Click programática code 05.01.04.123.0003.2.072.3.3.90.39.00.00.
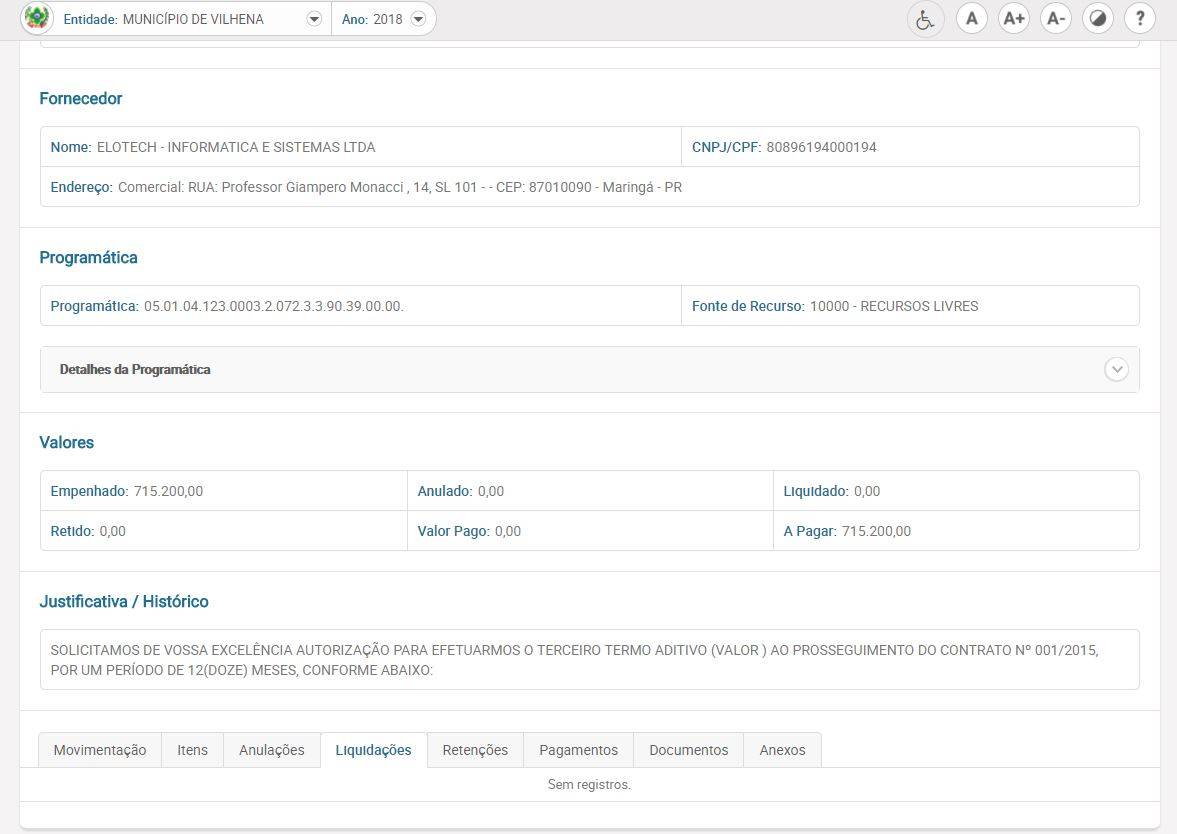Image resolution: width=1177 pixels, height=834 pixels. click(x=274, y=306)
